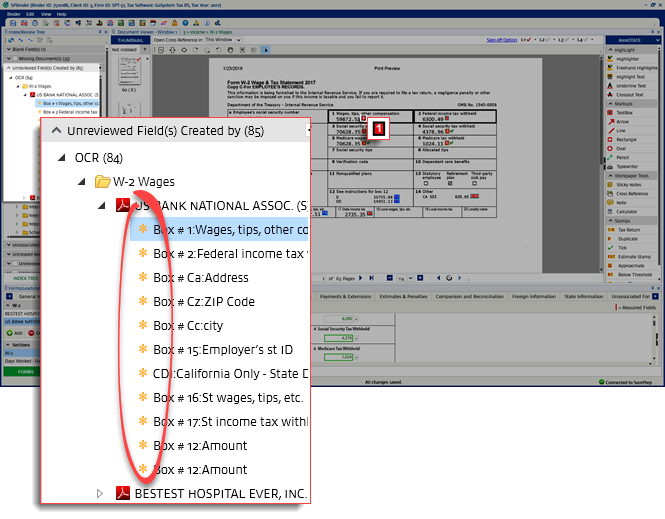Select Box # Cz:ZIP Code field
Image resolution: width=665 pixels, height=519 pixels.
204,302
